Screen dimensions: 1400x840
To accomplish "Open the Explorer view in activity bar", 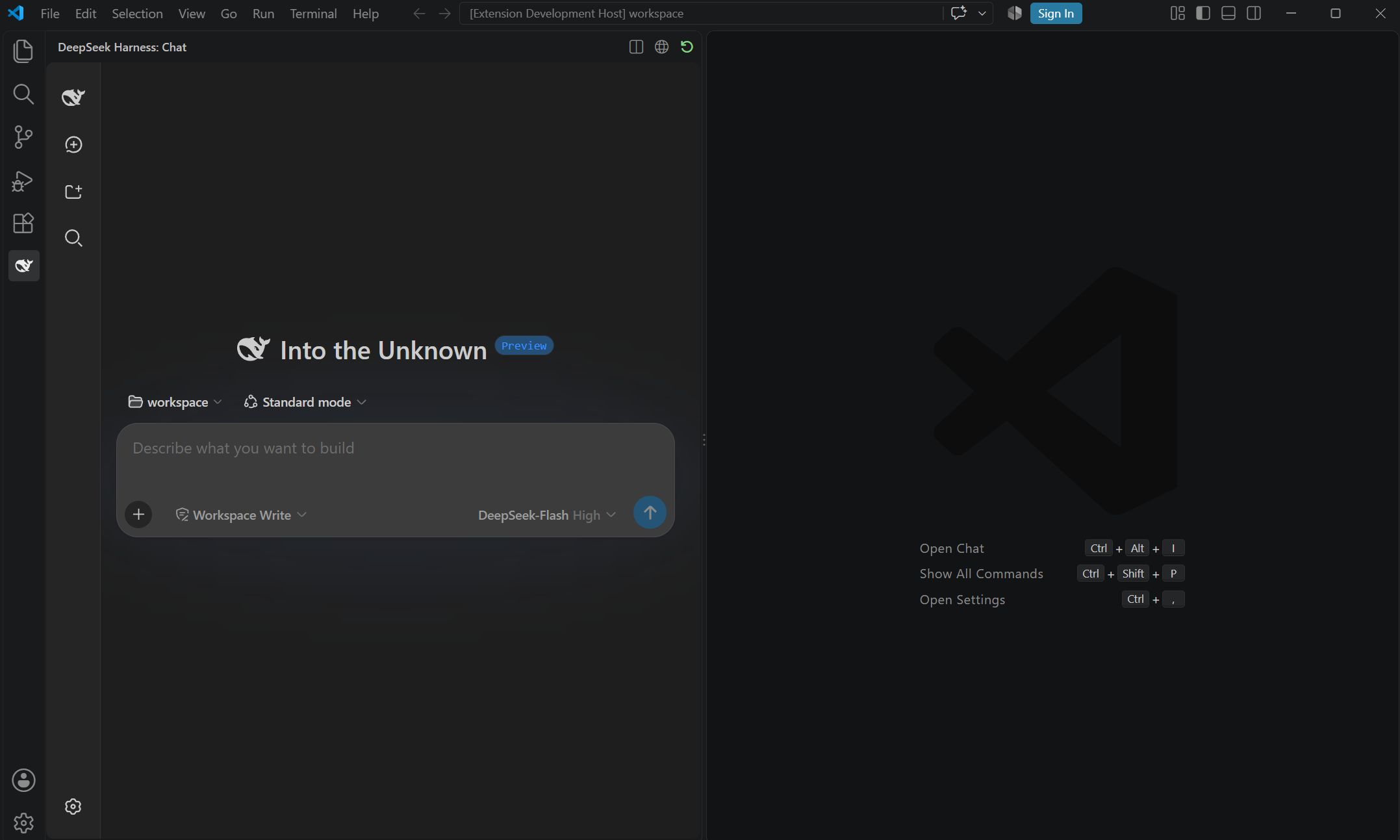I will [x=23, y=51].
